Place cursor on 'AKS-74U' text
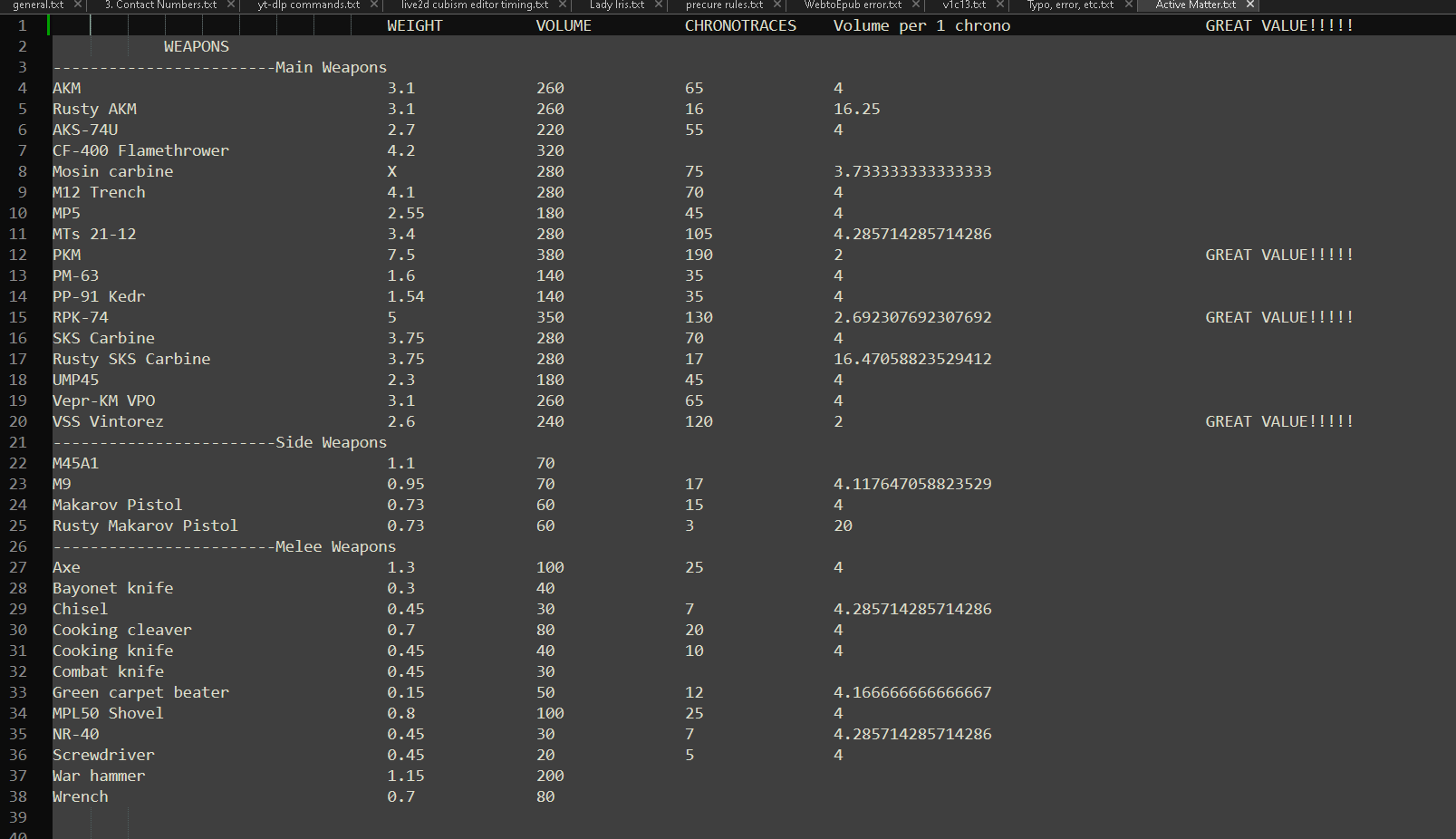 click(x=85, y=130)
